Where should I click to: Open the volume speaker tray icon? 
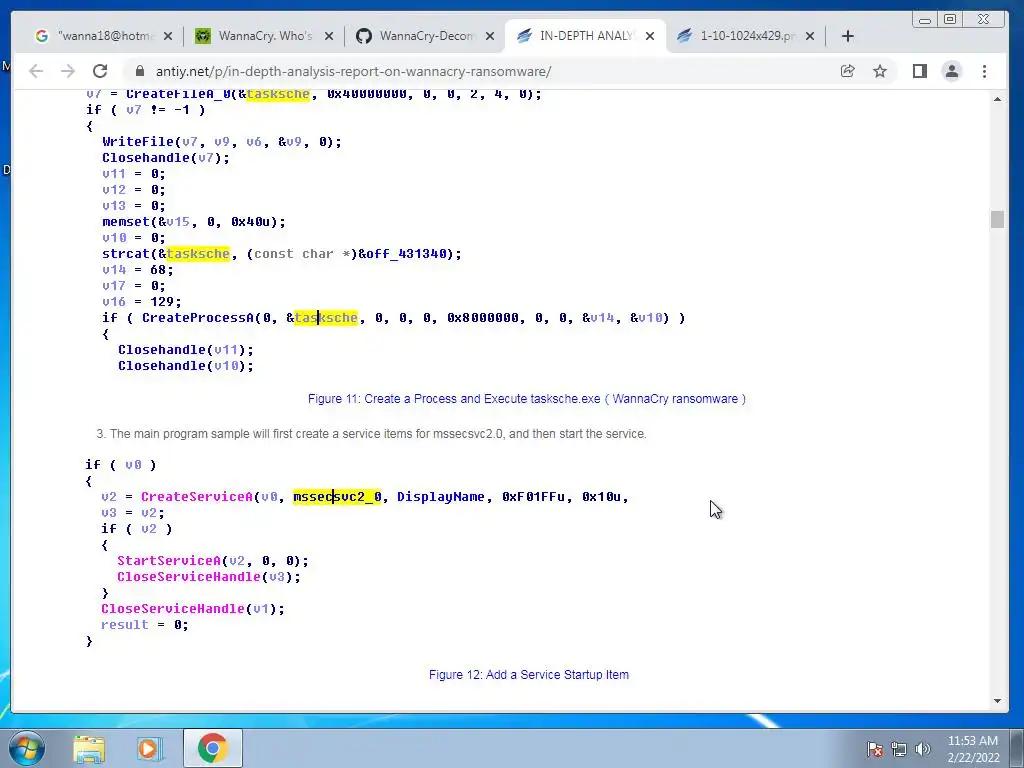(923, 749)
